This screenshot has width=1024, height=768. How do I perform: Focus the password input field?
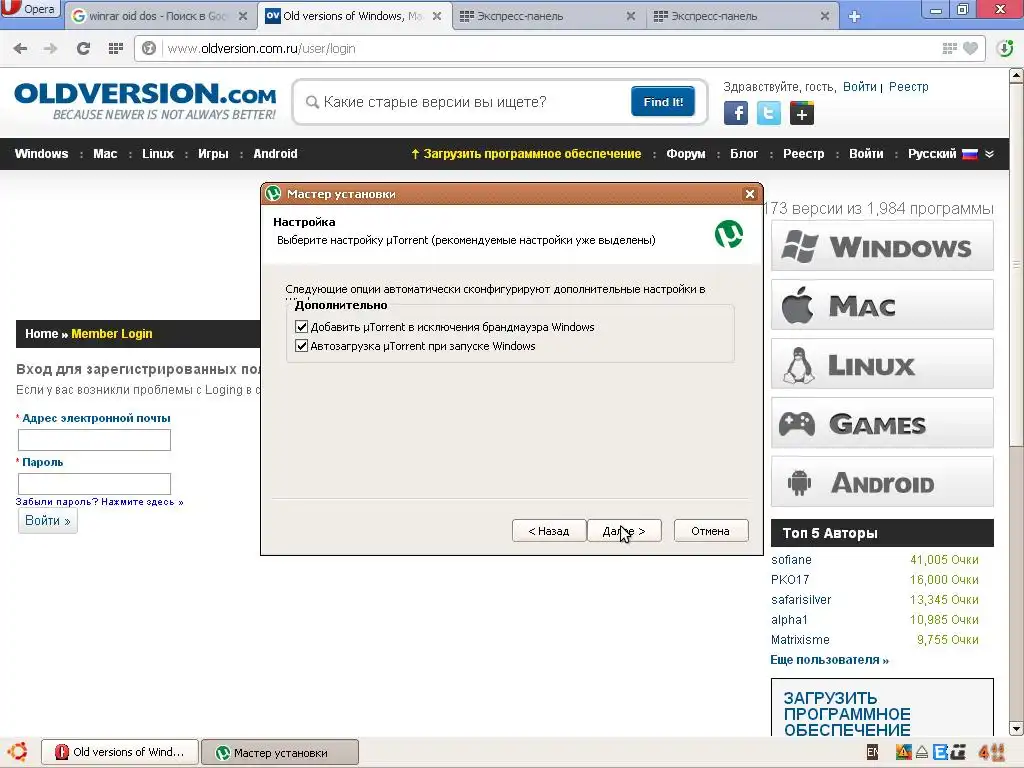pos(94,484)
